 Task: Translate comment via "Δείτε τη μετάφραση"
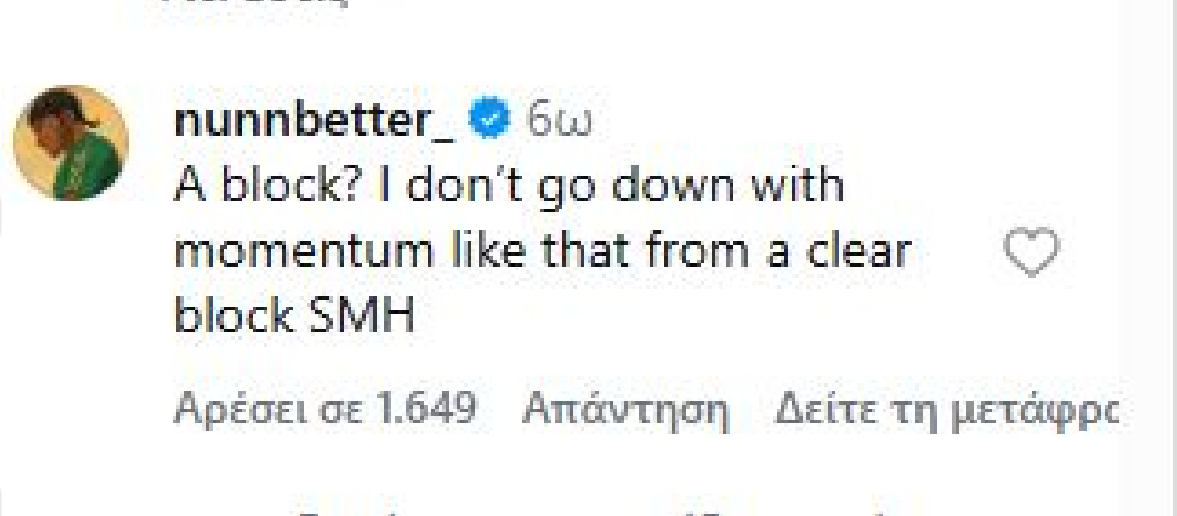[x=945, y=410]
